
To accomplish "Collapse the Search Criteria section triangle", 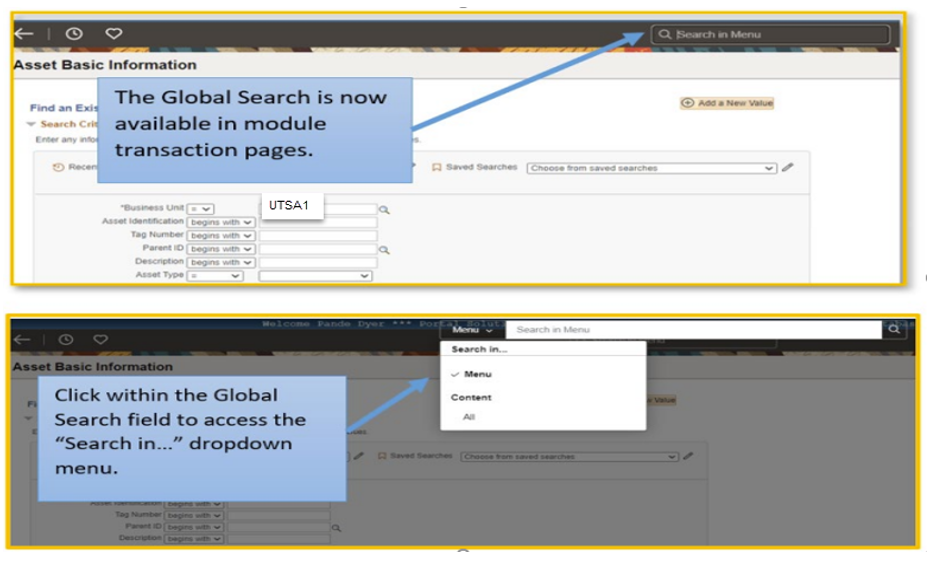I will [x=31, y=124].
